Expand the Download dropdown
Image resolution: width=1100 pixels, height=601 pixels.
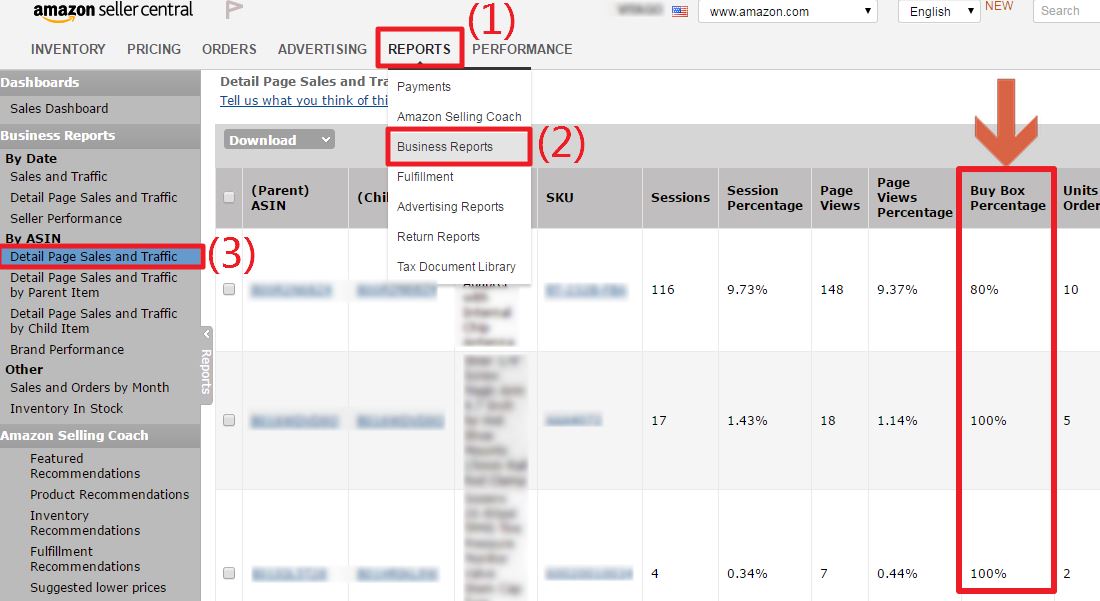[279, 140]
